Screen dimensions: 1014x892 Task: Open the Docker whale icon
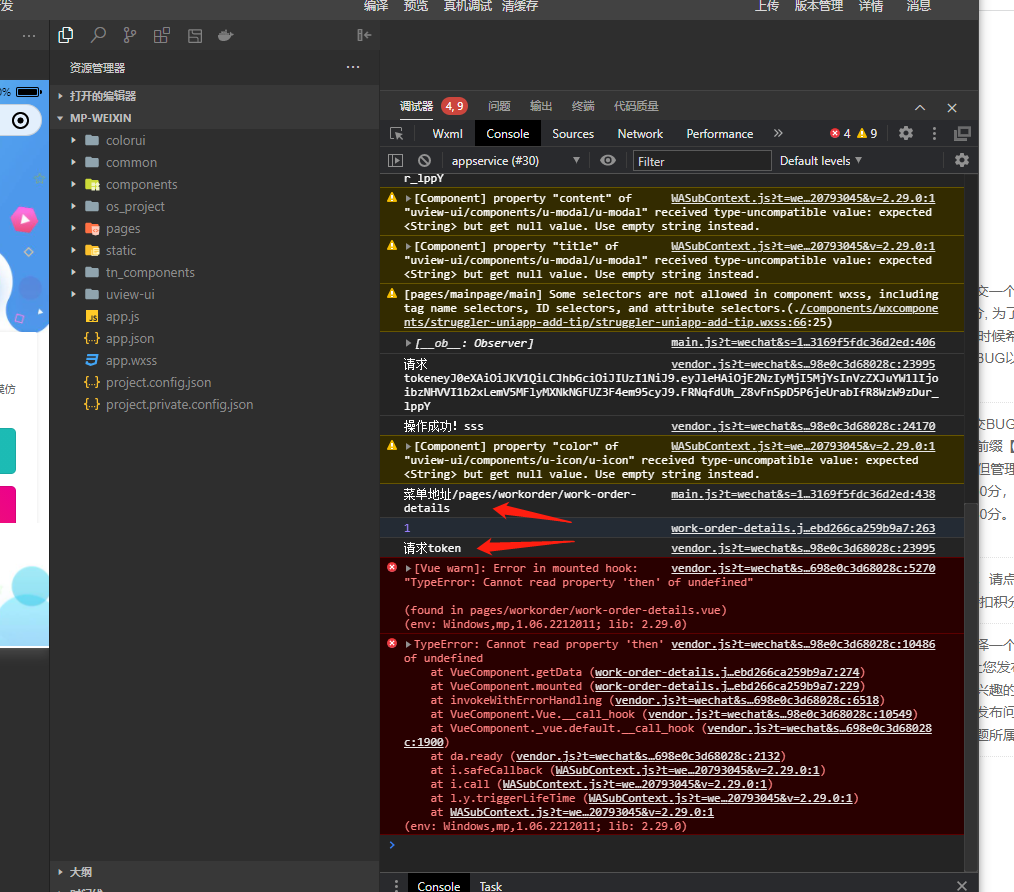pos(226,36)
